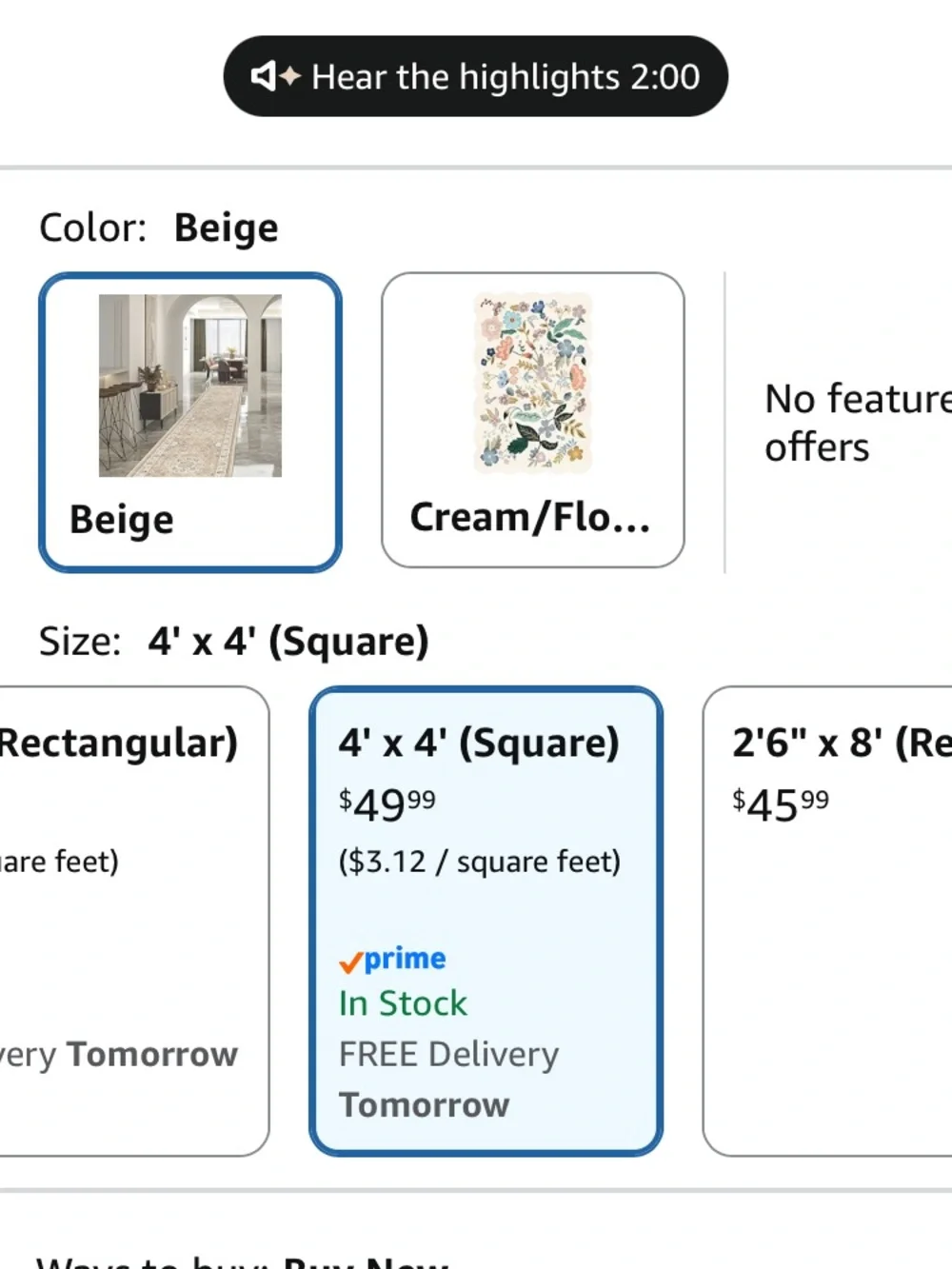The image size is (952, 1269).
Task: Open the Beige runner rug thumbnail
Action: 190,386
